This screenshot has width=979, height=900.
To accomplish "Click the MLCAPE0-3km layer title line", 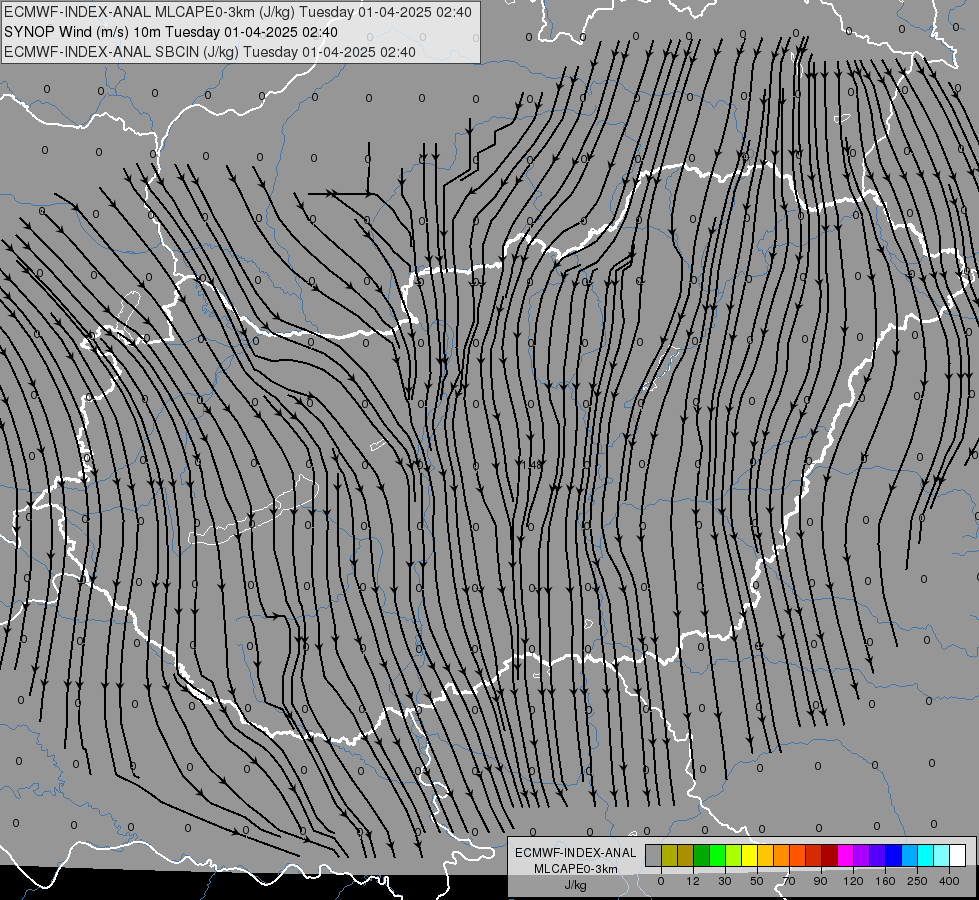I will pyautogui.click(x=237, y=12).
